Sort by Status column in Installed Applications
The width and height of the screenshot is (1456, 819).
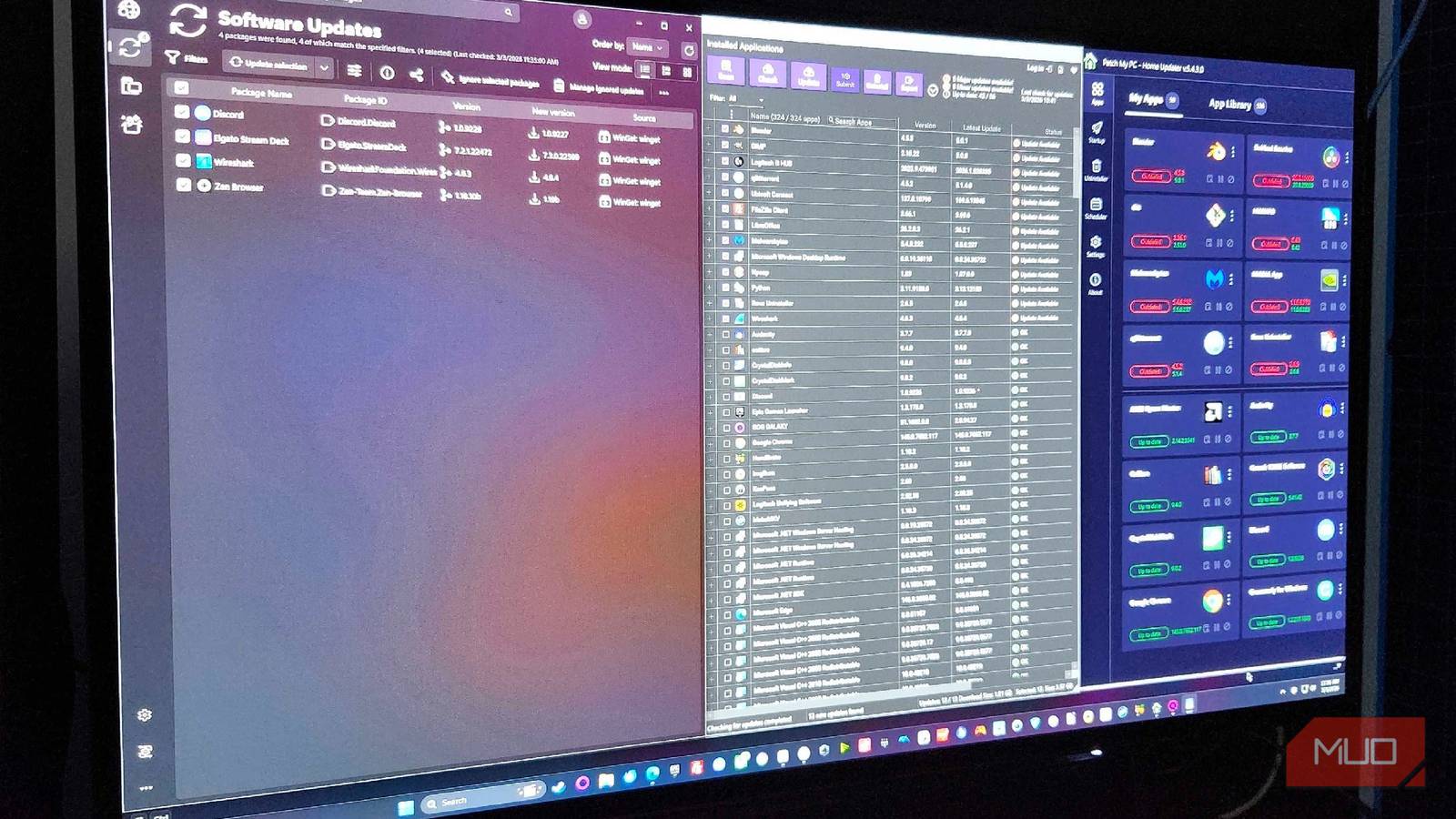(x=1053, y=132)
